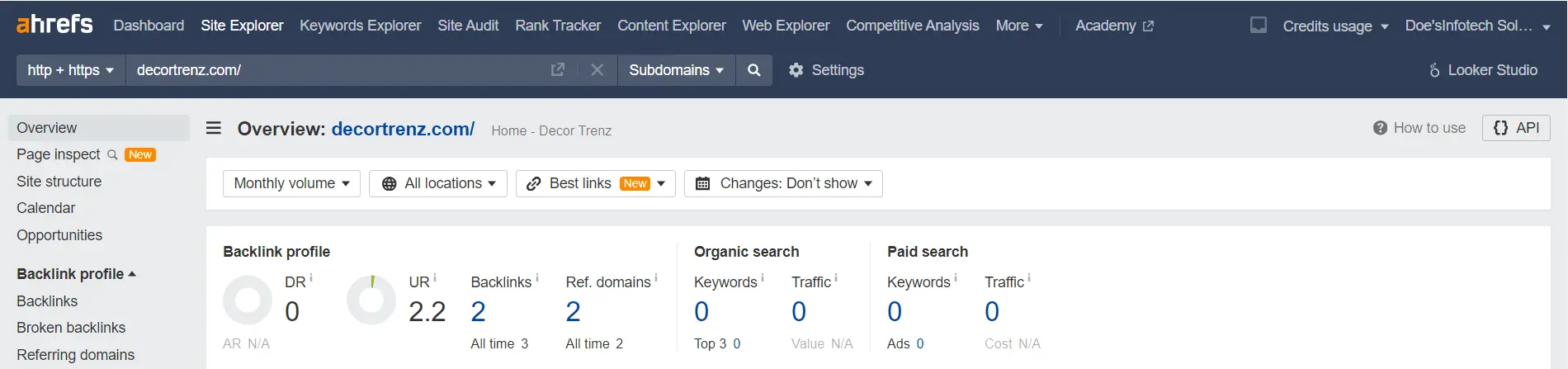Click UR info icon
The image size is (1568, 369).
click(x=435, y=278)
